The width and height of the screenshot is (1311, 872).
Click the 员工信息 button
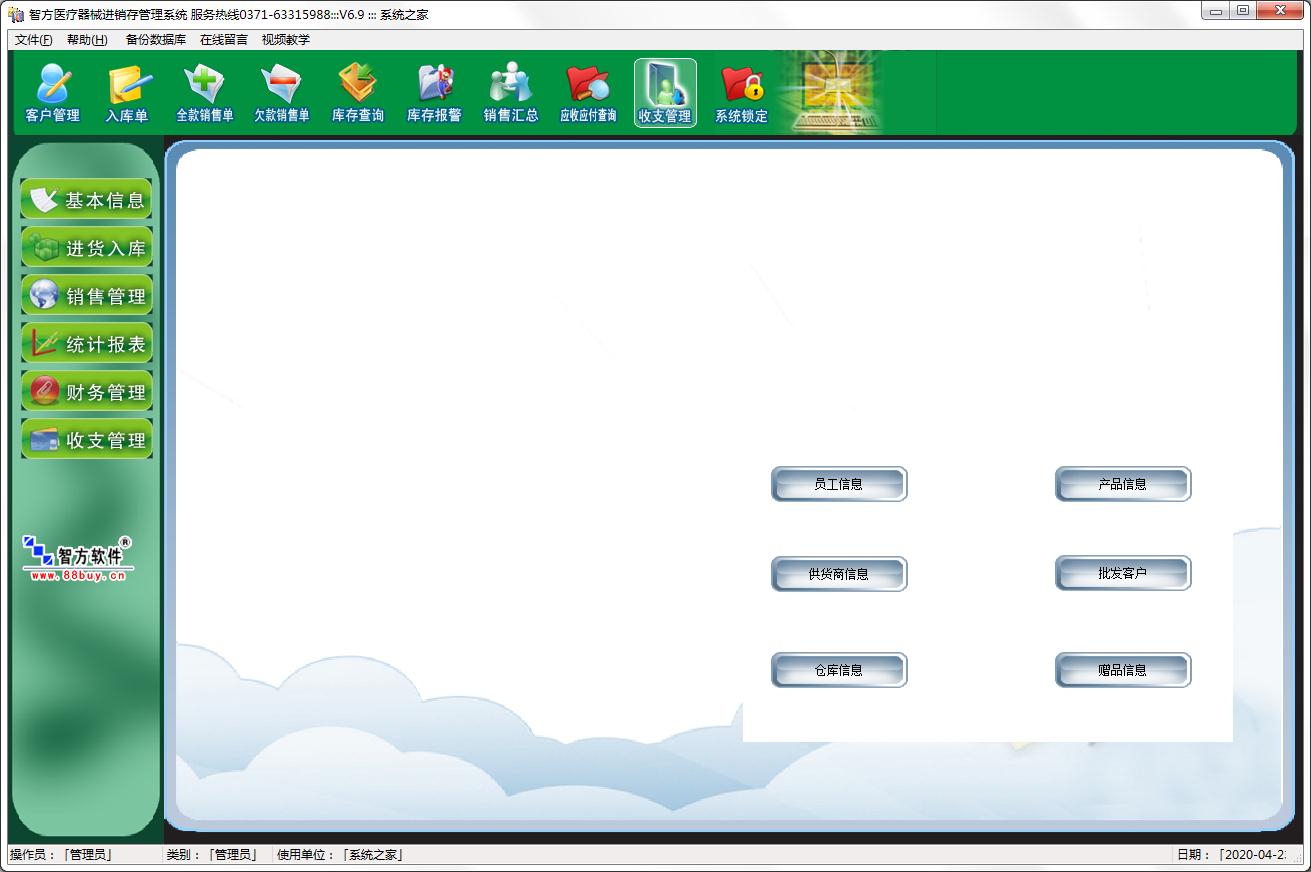(839, 484)
